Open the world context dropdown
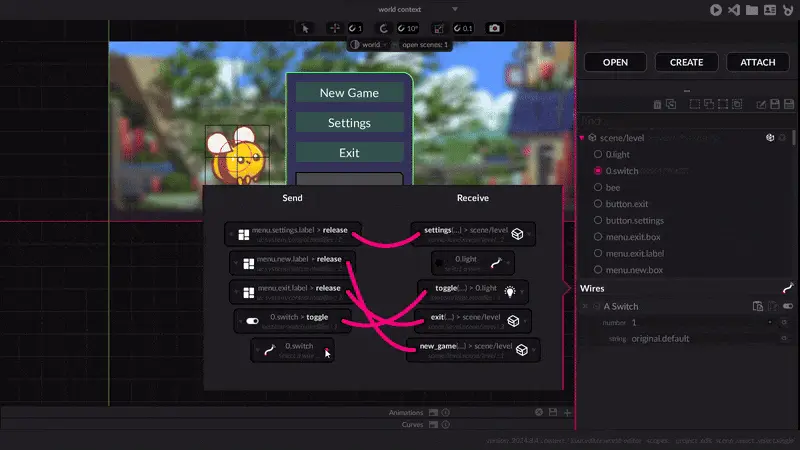This screenshot has height=450, width=800. [x=455, y=9]
